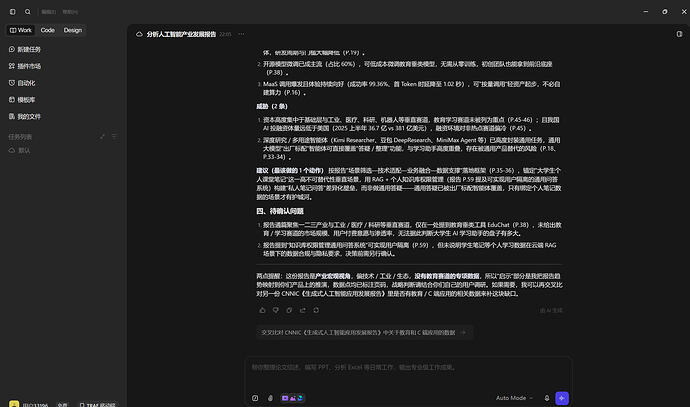Click the purple send button
Image resolution: width=690 pixels, height=407 pixels.
[562, 398]
